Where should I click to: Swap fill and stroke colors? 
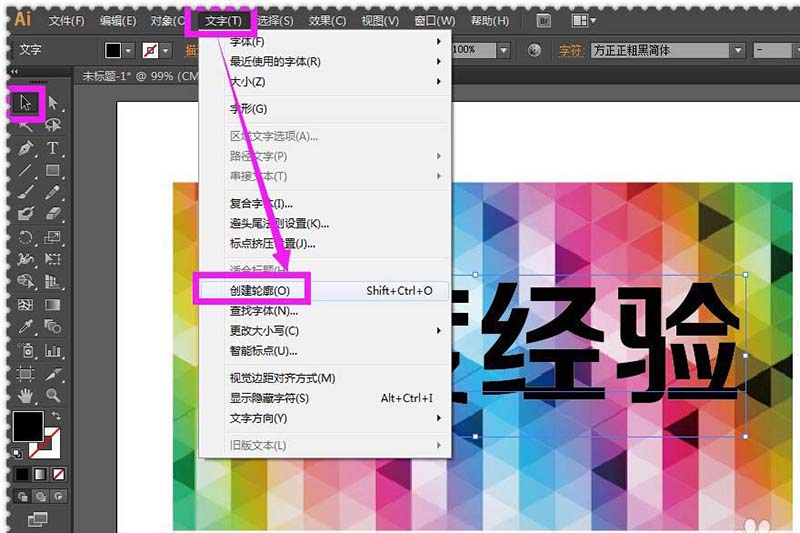[56, 416]
